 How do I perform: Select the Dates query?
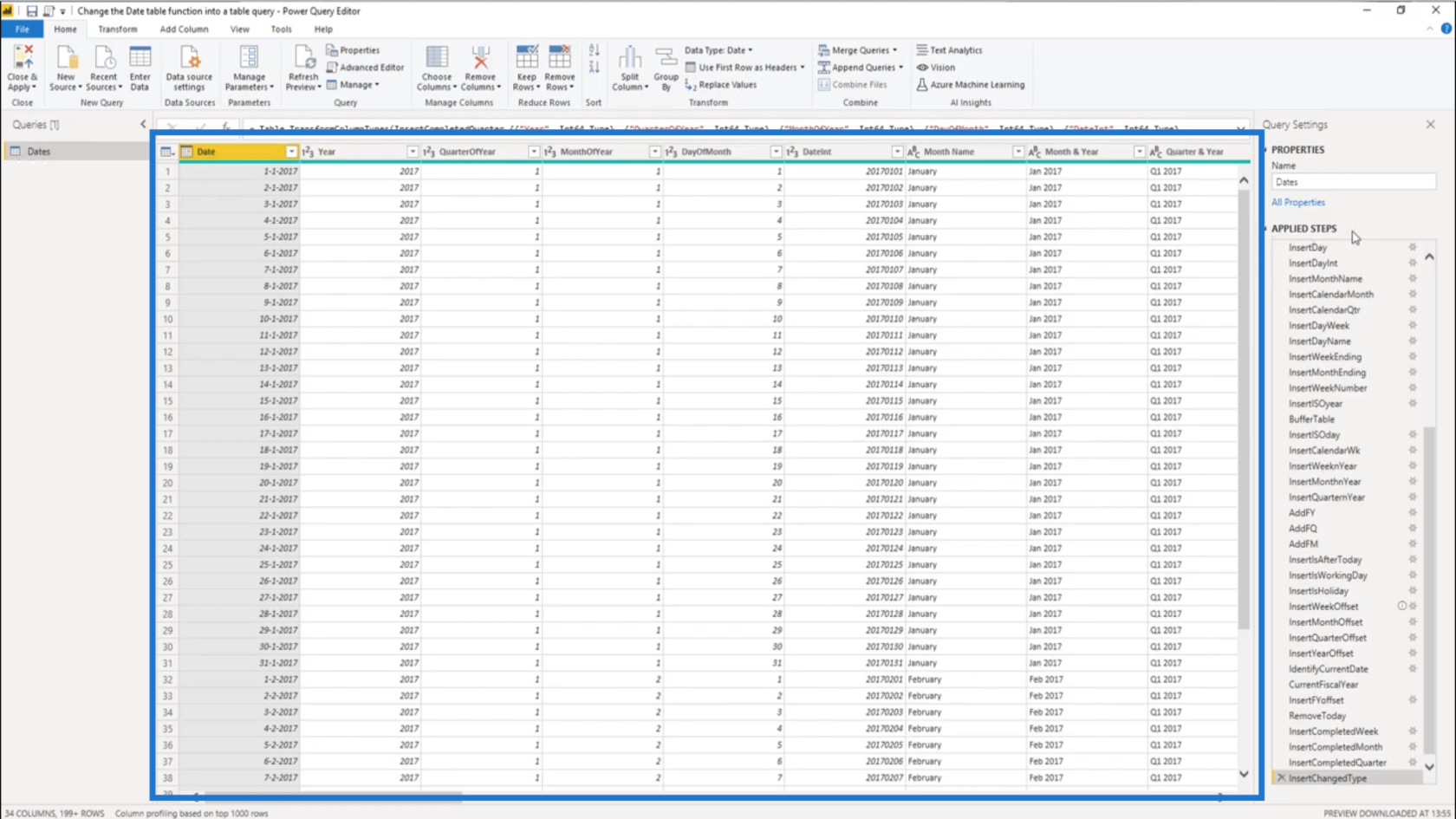(76, 151)
